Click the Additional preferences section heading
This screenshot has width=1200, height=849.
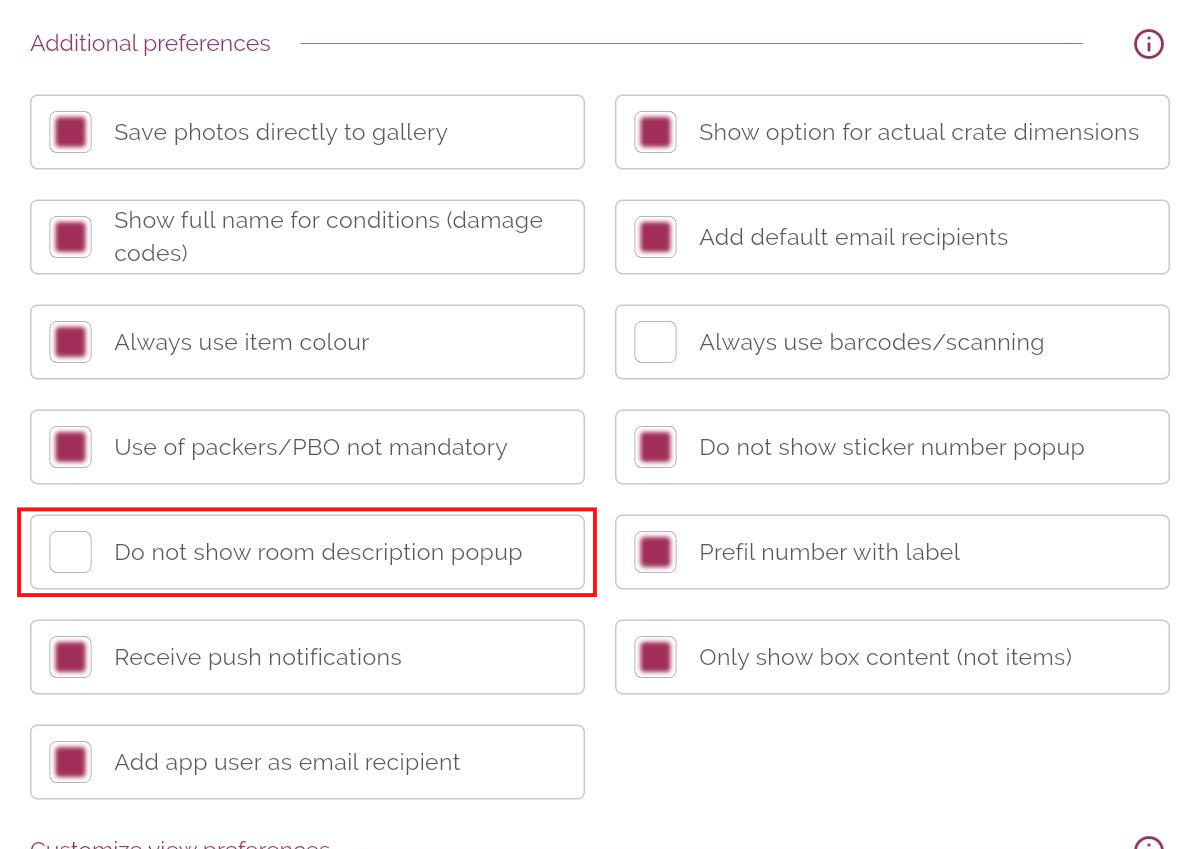(x=150, y=44)
